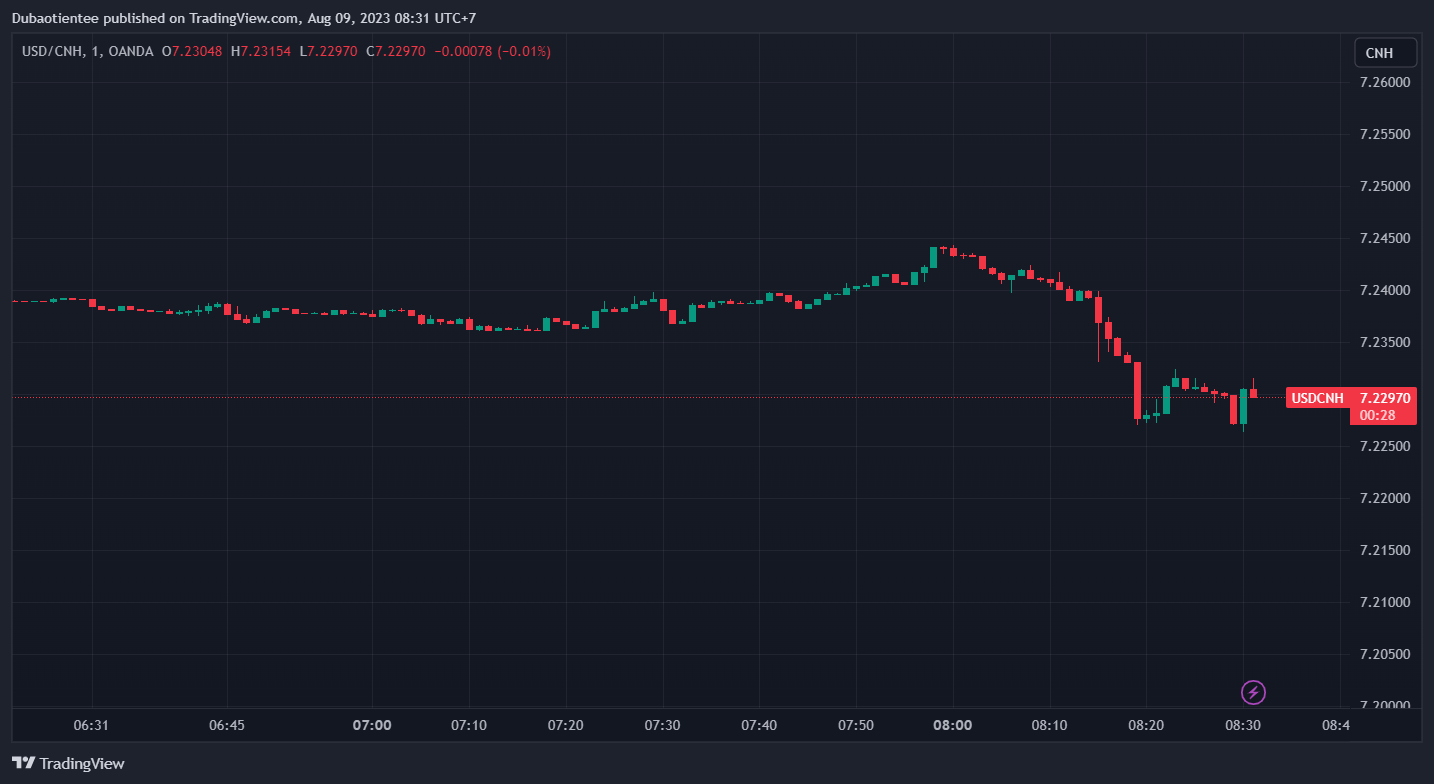Click the green peak candle just before 08:00
This screenshot has width=1434, height=784.
pos(933,257)
